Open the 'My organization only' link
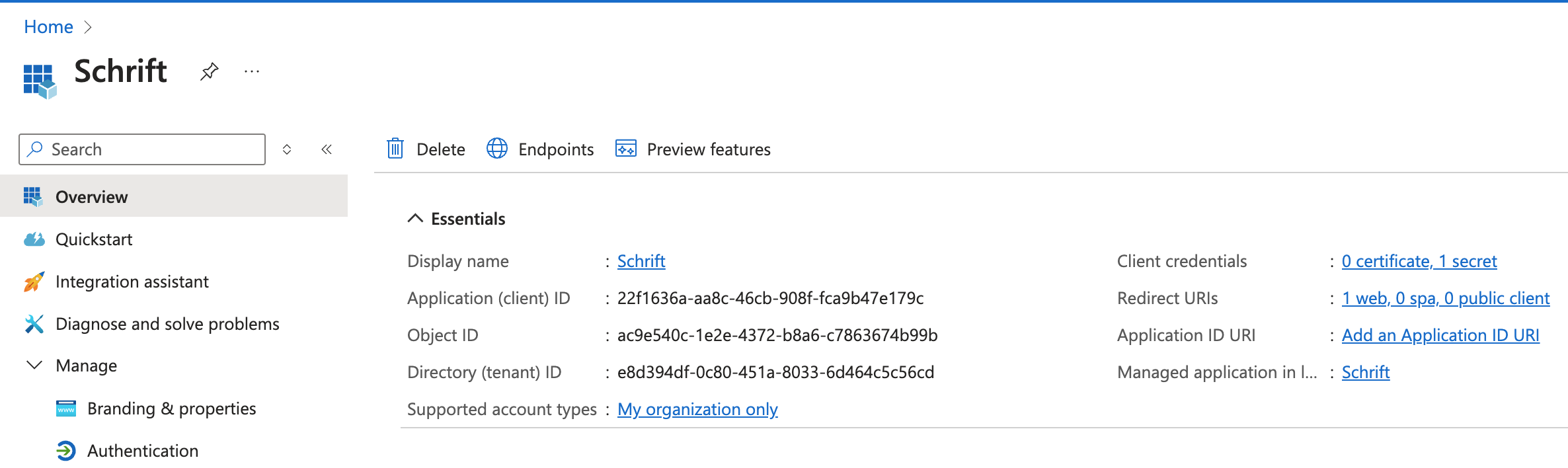 tap(697, 409)
